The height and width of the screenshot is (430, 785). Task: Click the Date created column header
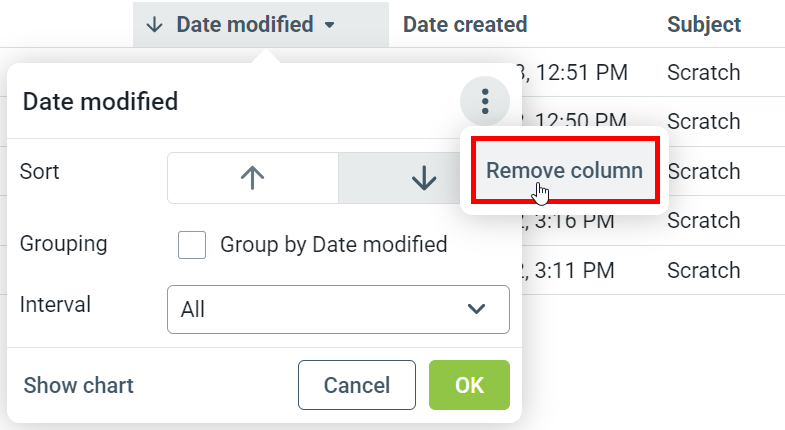465,24
